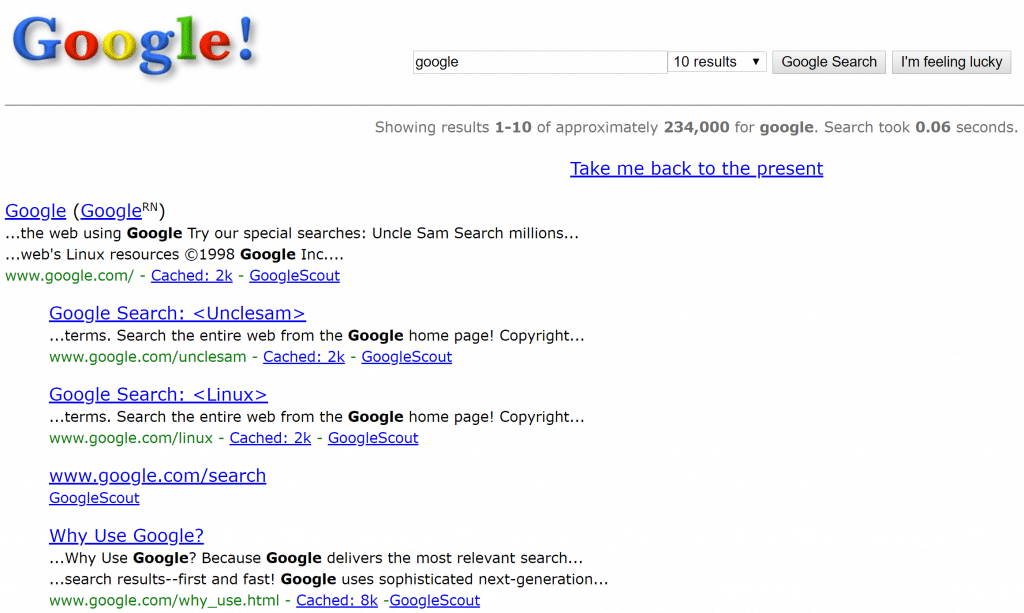
Task: Click the "Showing results 1-10" status line
Action: point(696,127)
